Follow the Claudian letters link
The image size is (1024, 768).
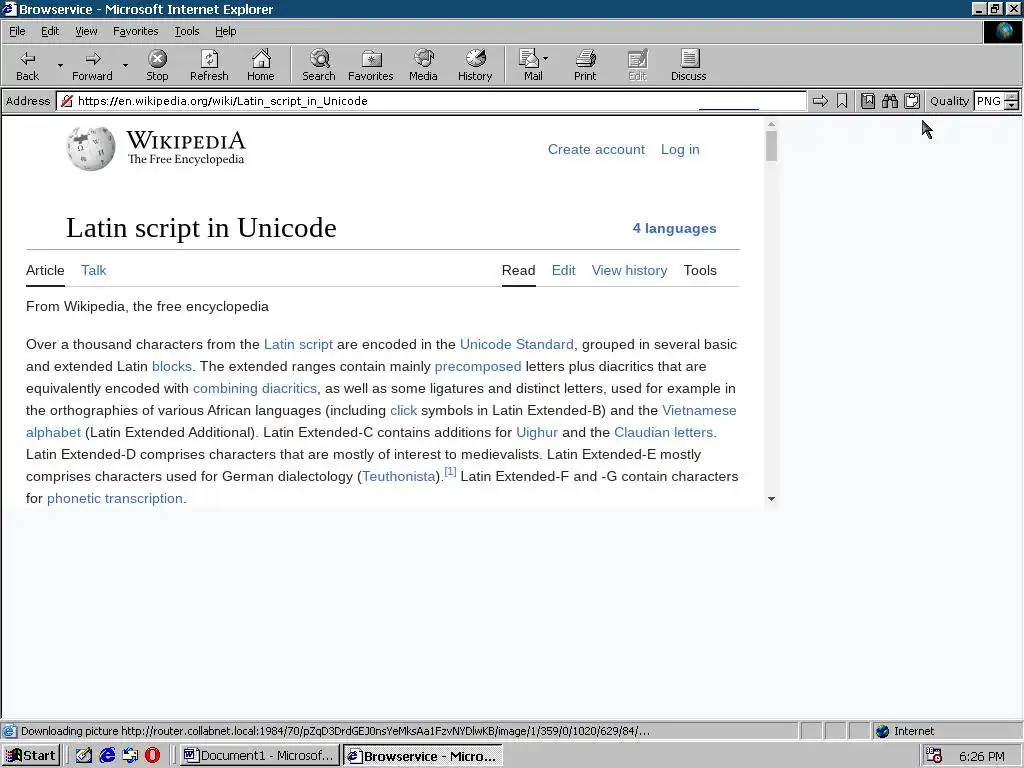click(664, 432)
